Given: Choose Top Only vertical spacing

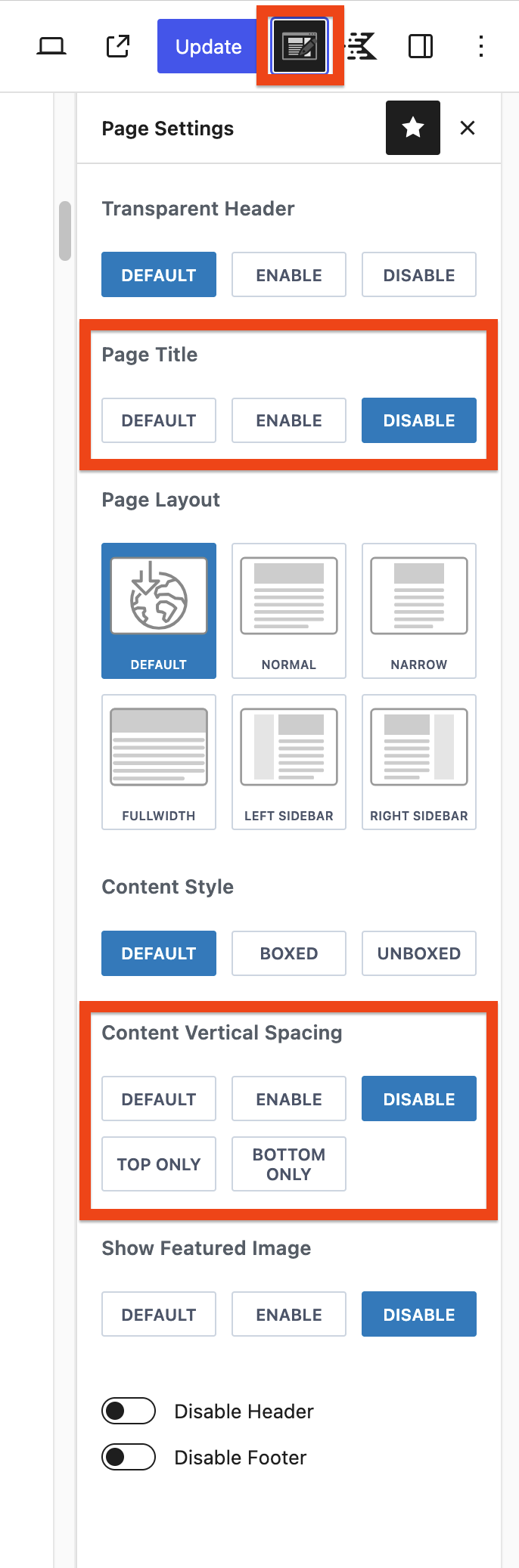Looking at the screenshot, I should click(159, 1164).
